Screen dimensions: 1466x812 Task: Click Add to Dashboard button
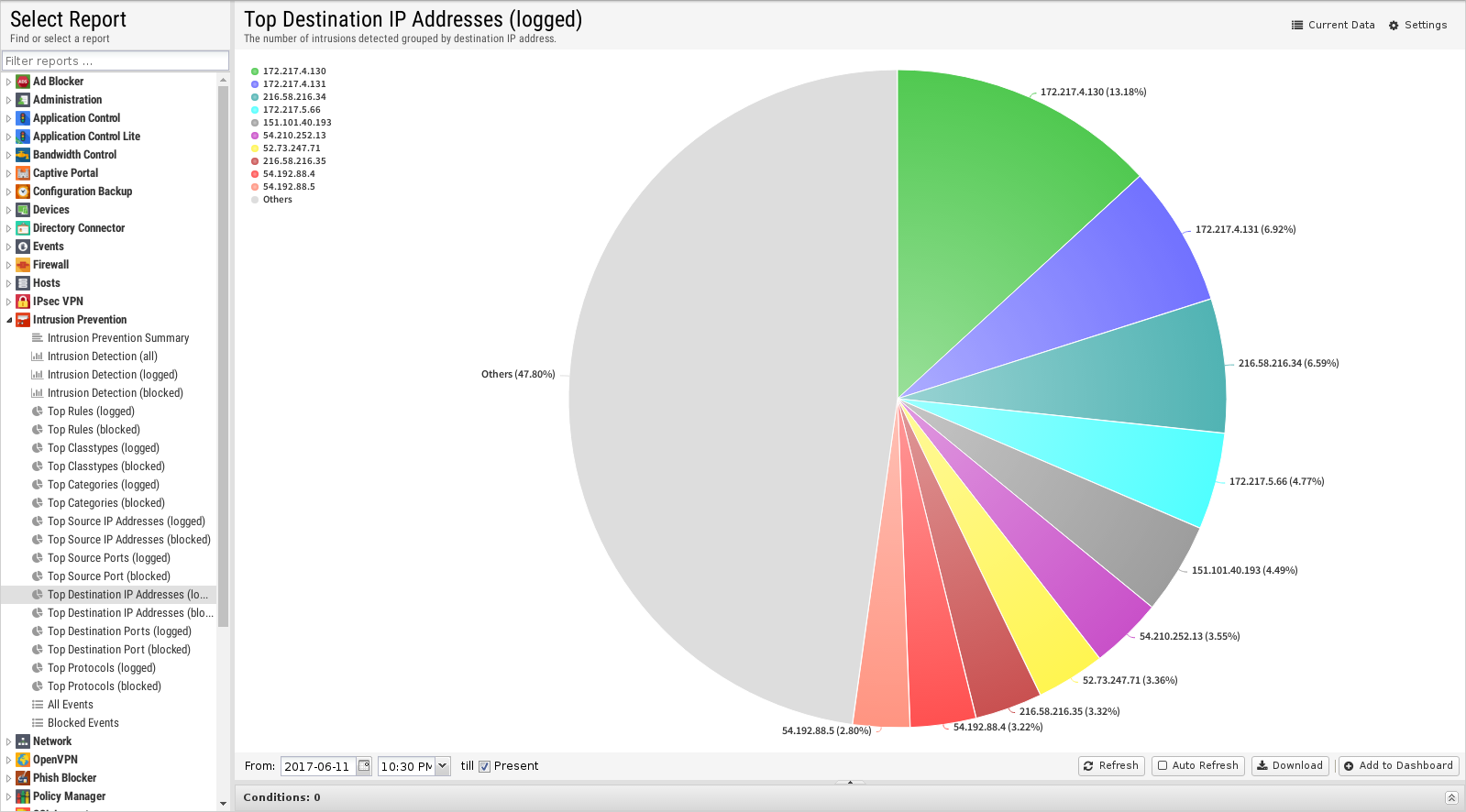click(1398, 765)
